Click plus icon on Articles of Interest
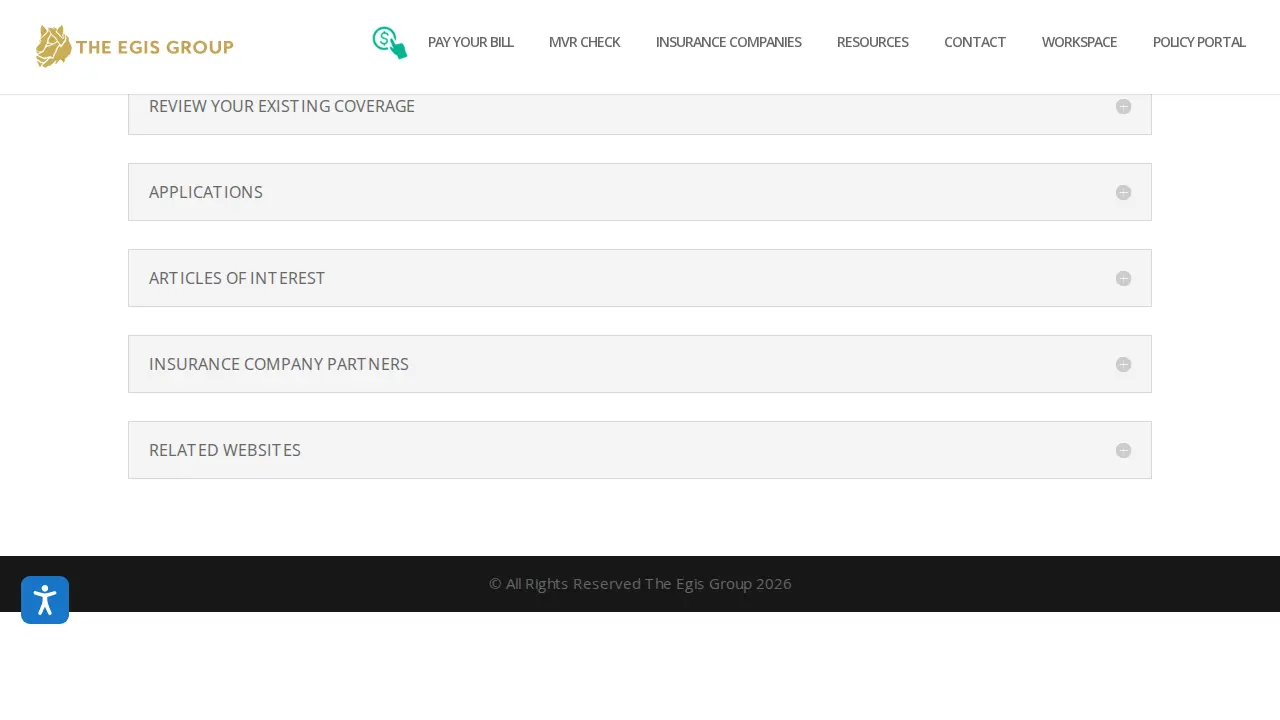Image resolution: width=1280 pixels, height=720 pixels. [x=1123, y=278]
